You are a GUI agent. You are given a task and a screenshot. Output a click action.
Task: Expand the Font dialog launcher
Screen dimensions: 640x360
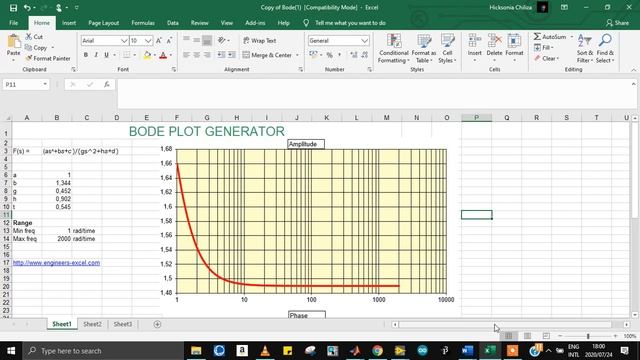[173, 70]
